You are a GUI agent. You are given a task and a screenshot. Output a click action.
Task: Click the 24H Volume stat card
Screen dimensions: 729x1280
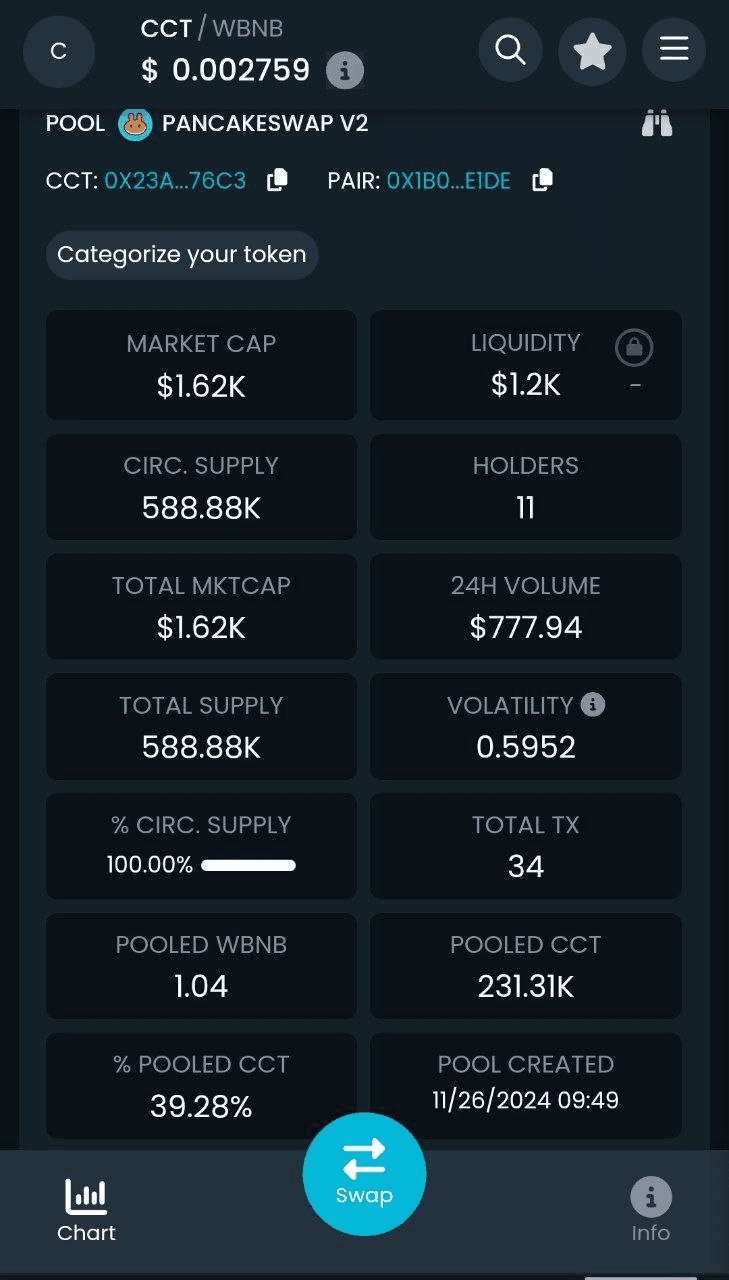point(526,607)
